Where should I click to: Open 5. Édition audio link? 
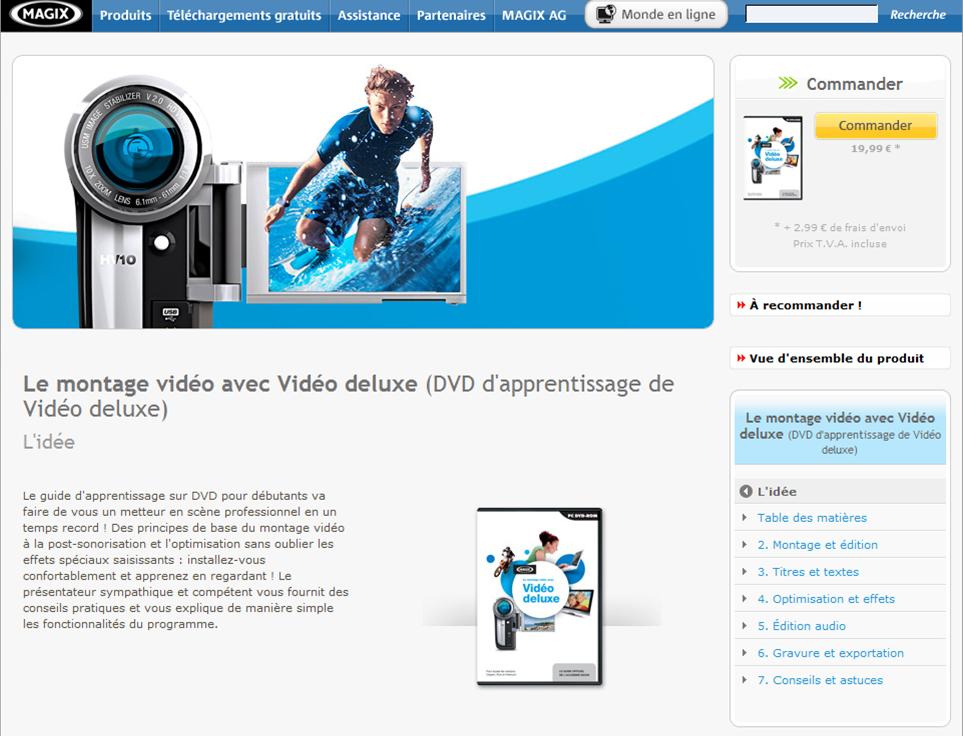(801, 626)
